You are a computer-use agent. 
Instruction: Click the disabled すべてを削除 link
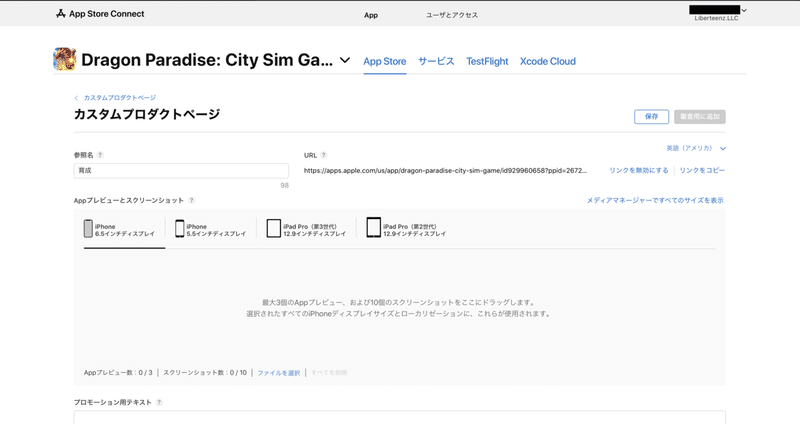(x=329, y=373)
